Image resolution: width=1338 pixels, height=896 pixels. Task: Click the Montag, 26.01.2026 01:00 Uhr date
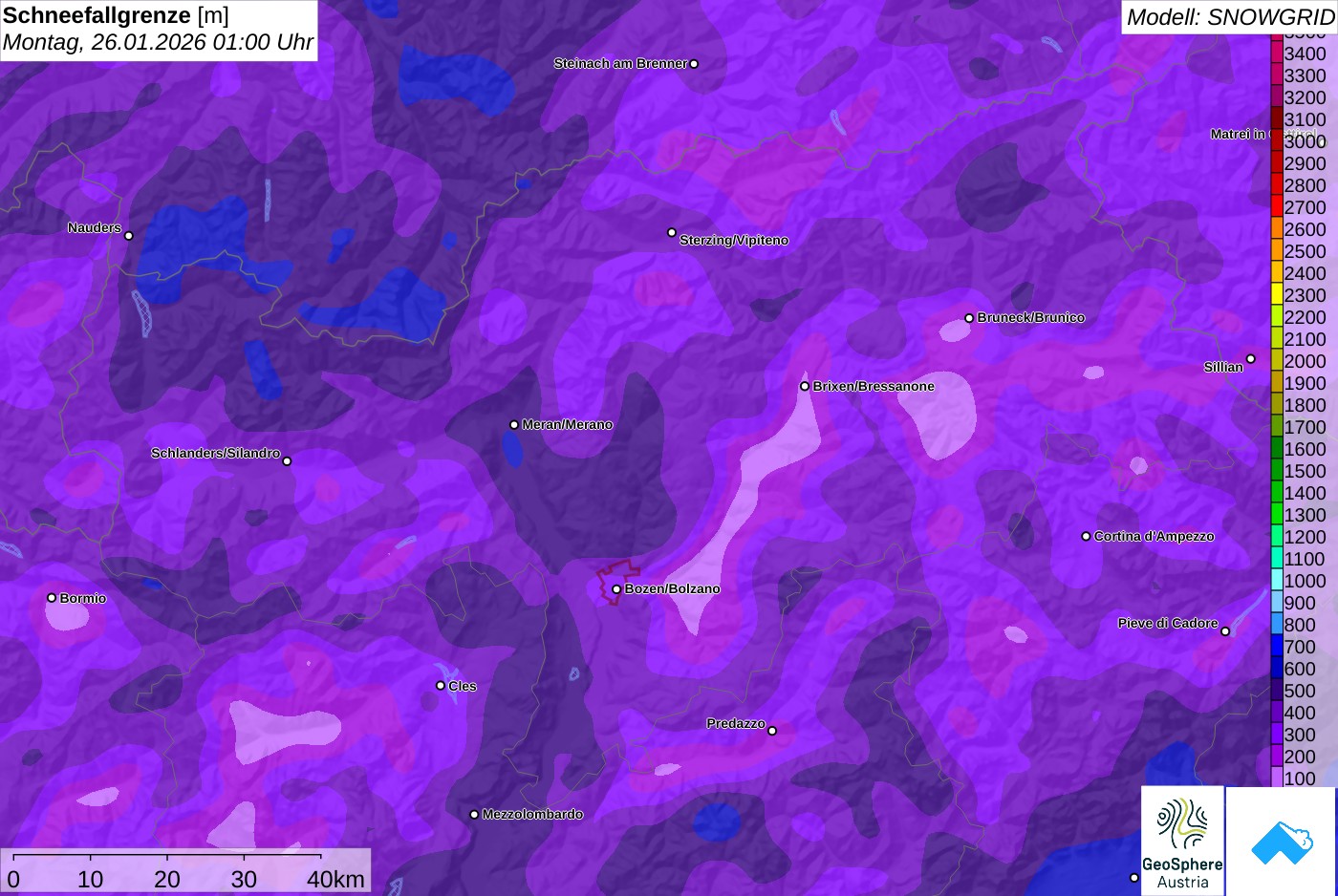coord(158,43)
